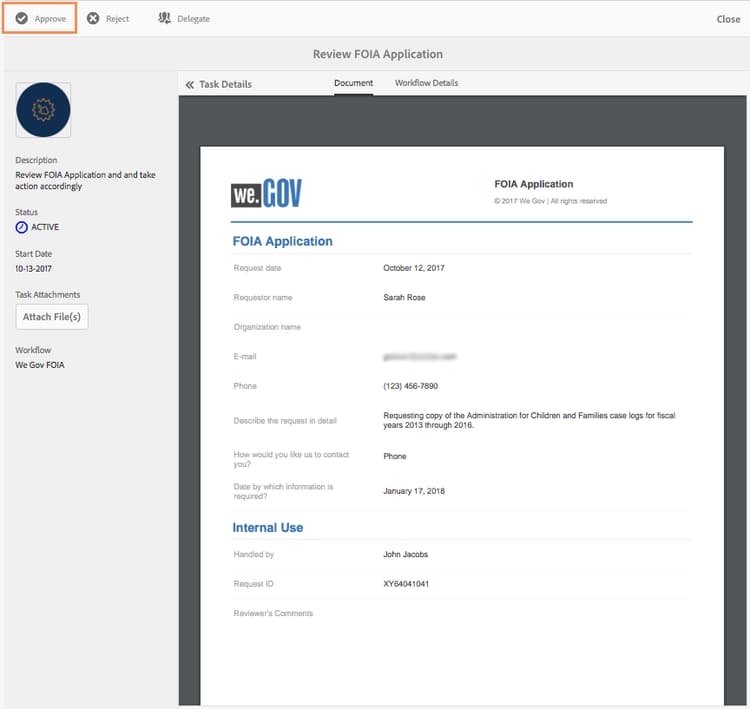The image size is (750, 709).
Task: Click the 'Request date' field label
Action: pos(257,268)
